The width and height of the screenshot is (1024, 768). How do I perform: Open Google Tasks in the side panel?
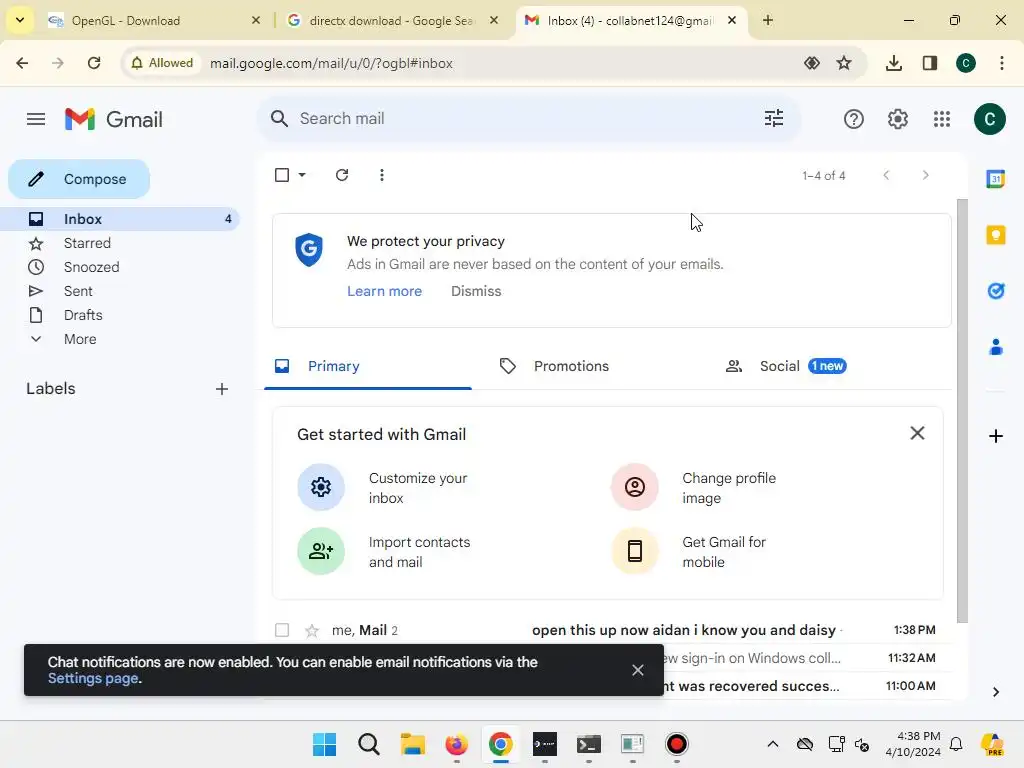[x=995, y=291]
